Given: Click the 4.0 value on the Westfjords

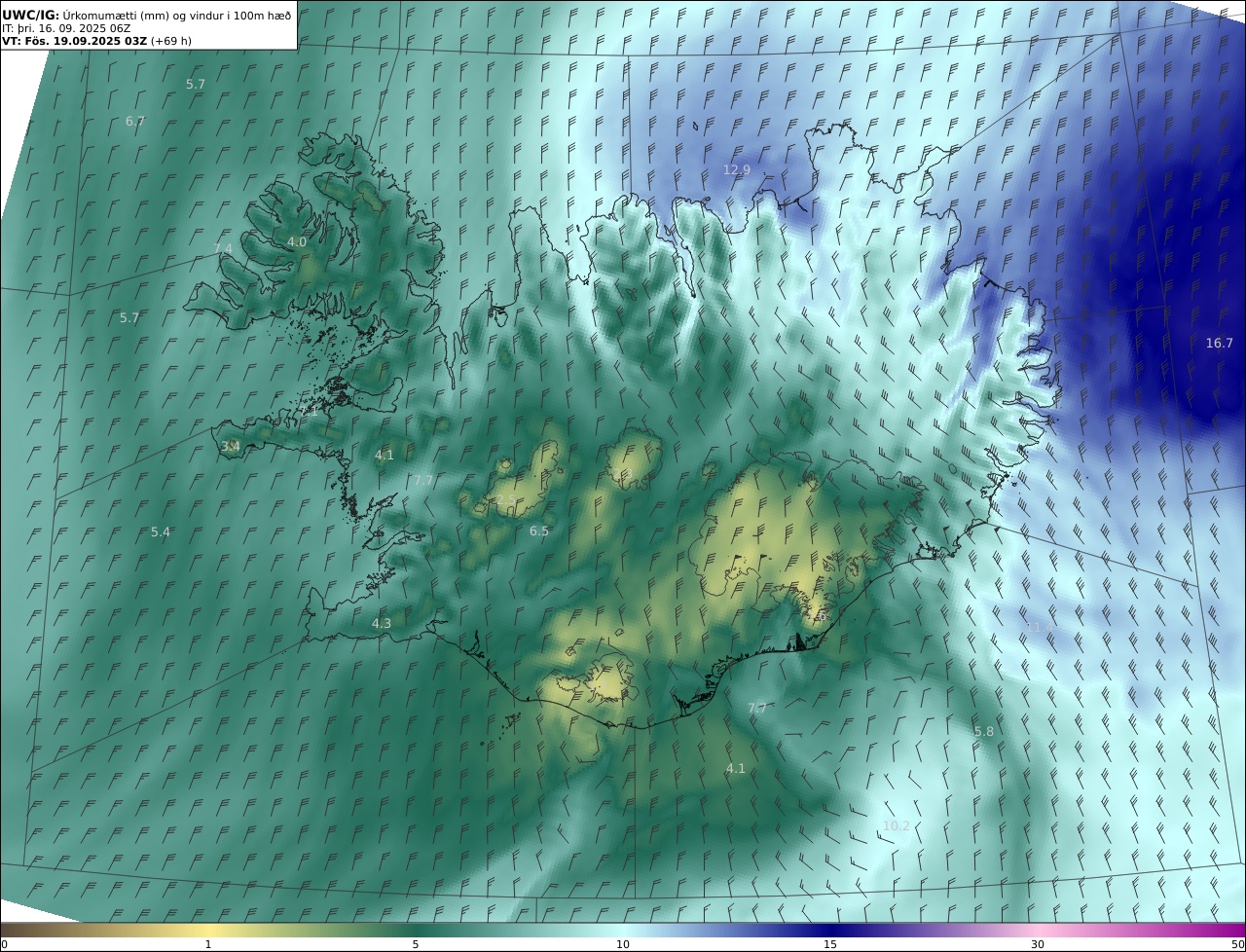Looking at the screenshot, I should pos(297,241).
